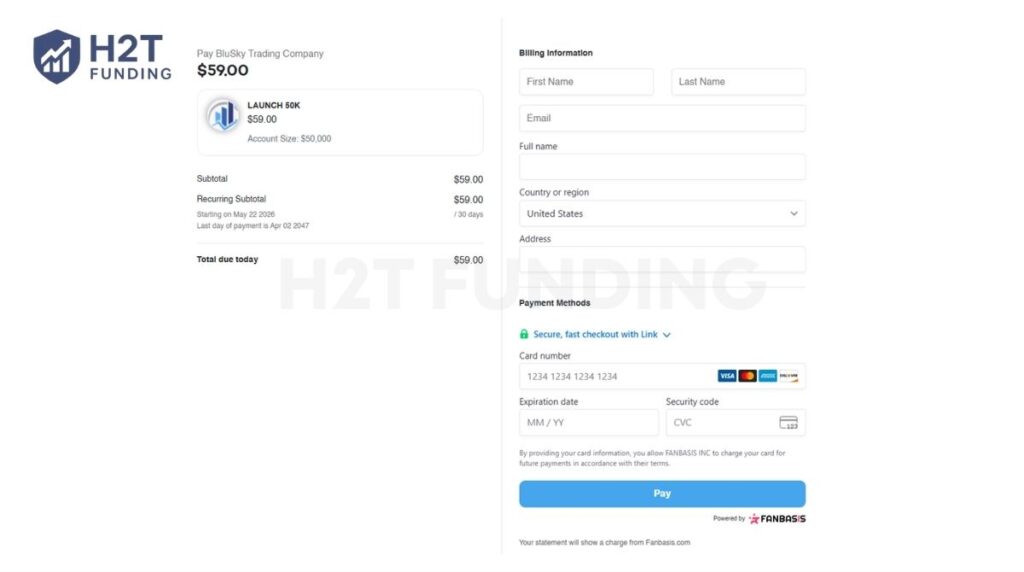Click the CVC security code field

[735, 422]
